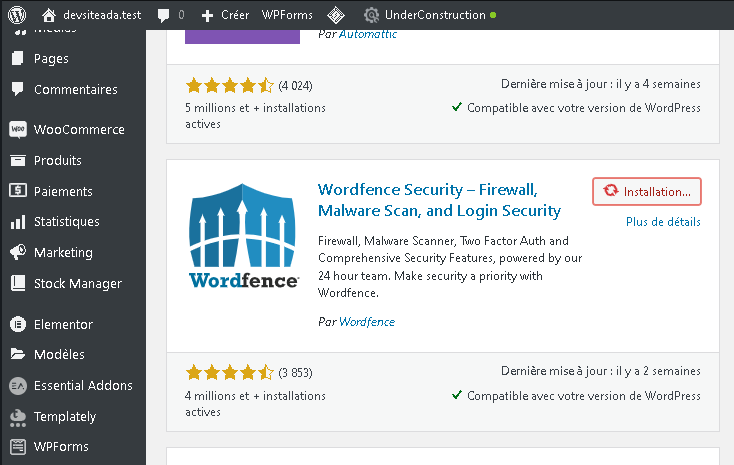Open the Pages sidebar menu
This screenshot has height=465, width=734.
pos(51,59)
